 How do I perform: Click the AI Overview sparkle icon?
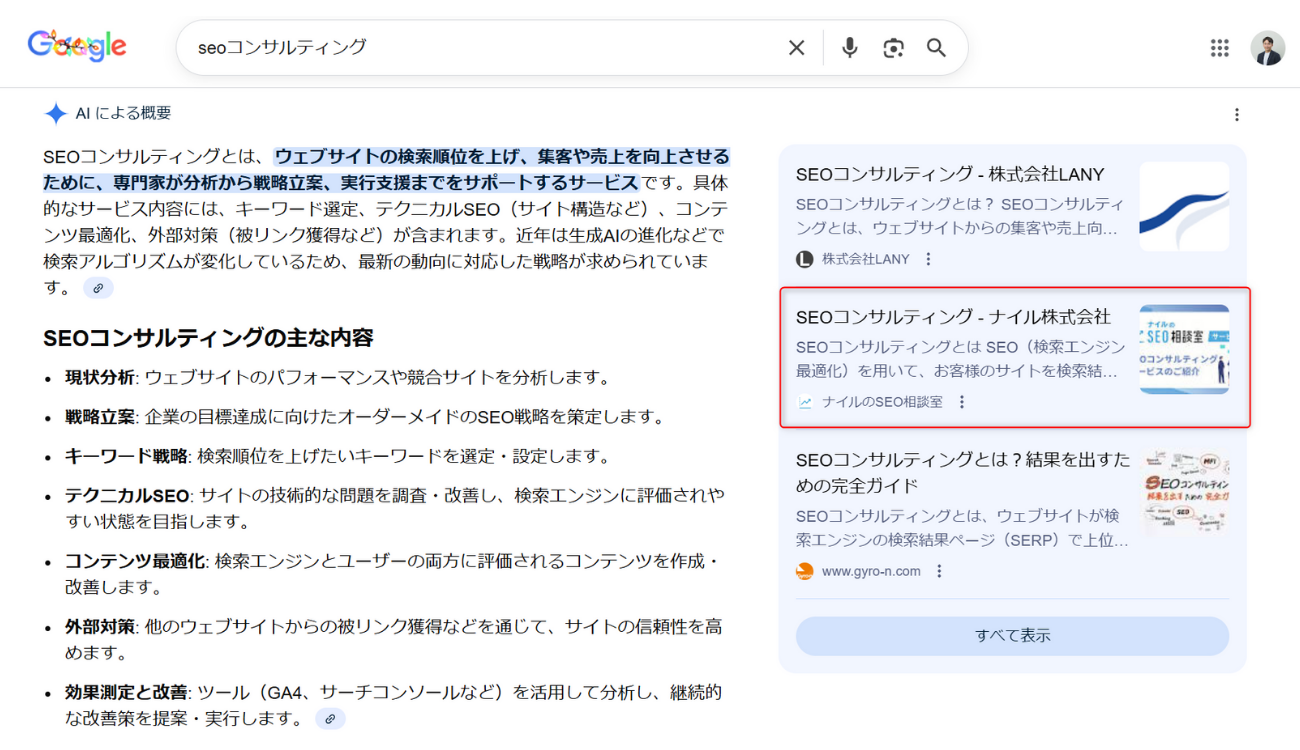pos(56,113)
